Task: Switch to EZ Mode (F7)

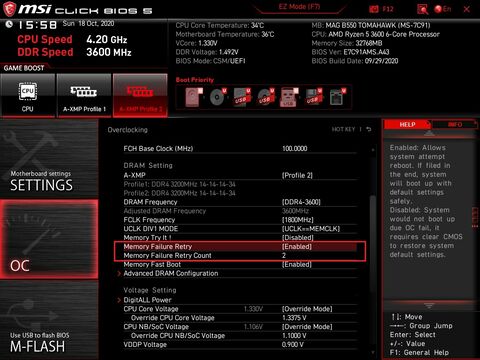Action: click(x=299, y=7)
